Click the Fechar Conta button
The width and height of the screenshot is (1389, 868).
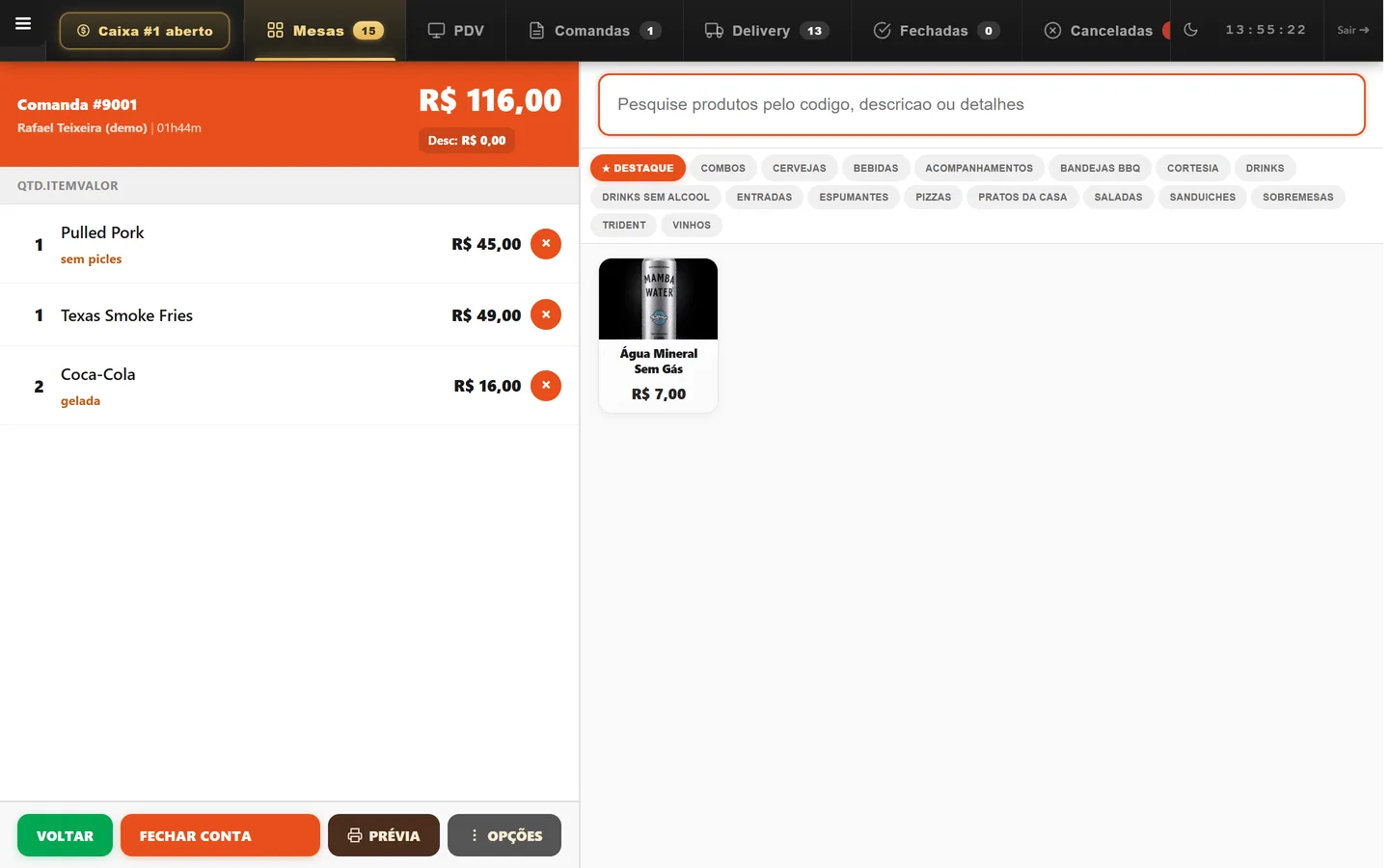(220, 835)
